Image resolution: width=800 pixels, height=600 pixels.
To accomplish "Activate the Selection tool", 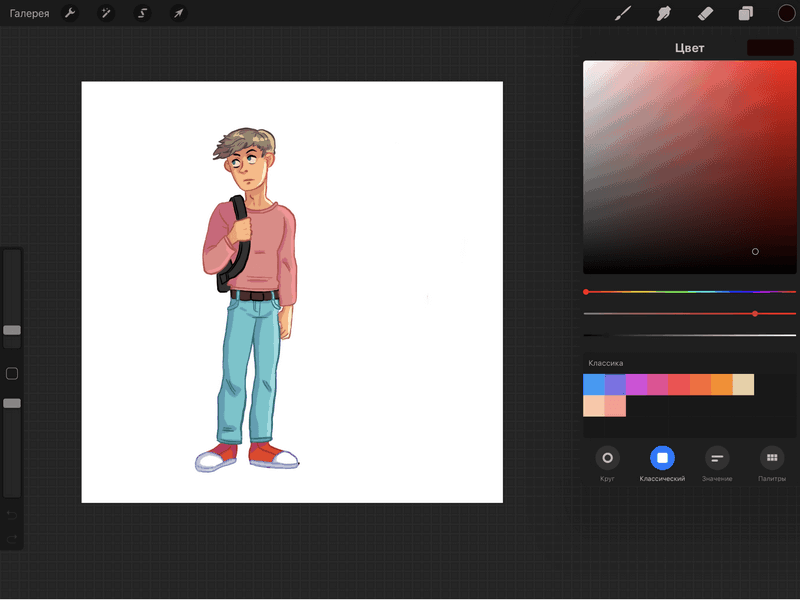I will (x=141, y=14).
